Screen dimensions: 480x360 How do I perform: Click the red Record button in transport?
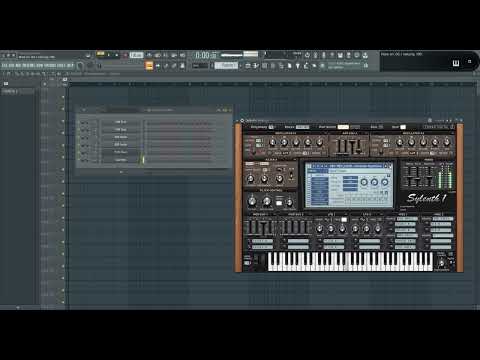click(x=125, y=54)
